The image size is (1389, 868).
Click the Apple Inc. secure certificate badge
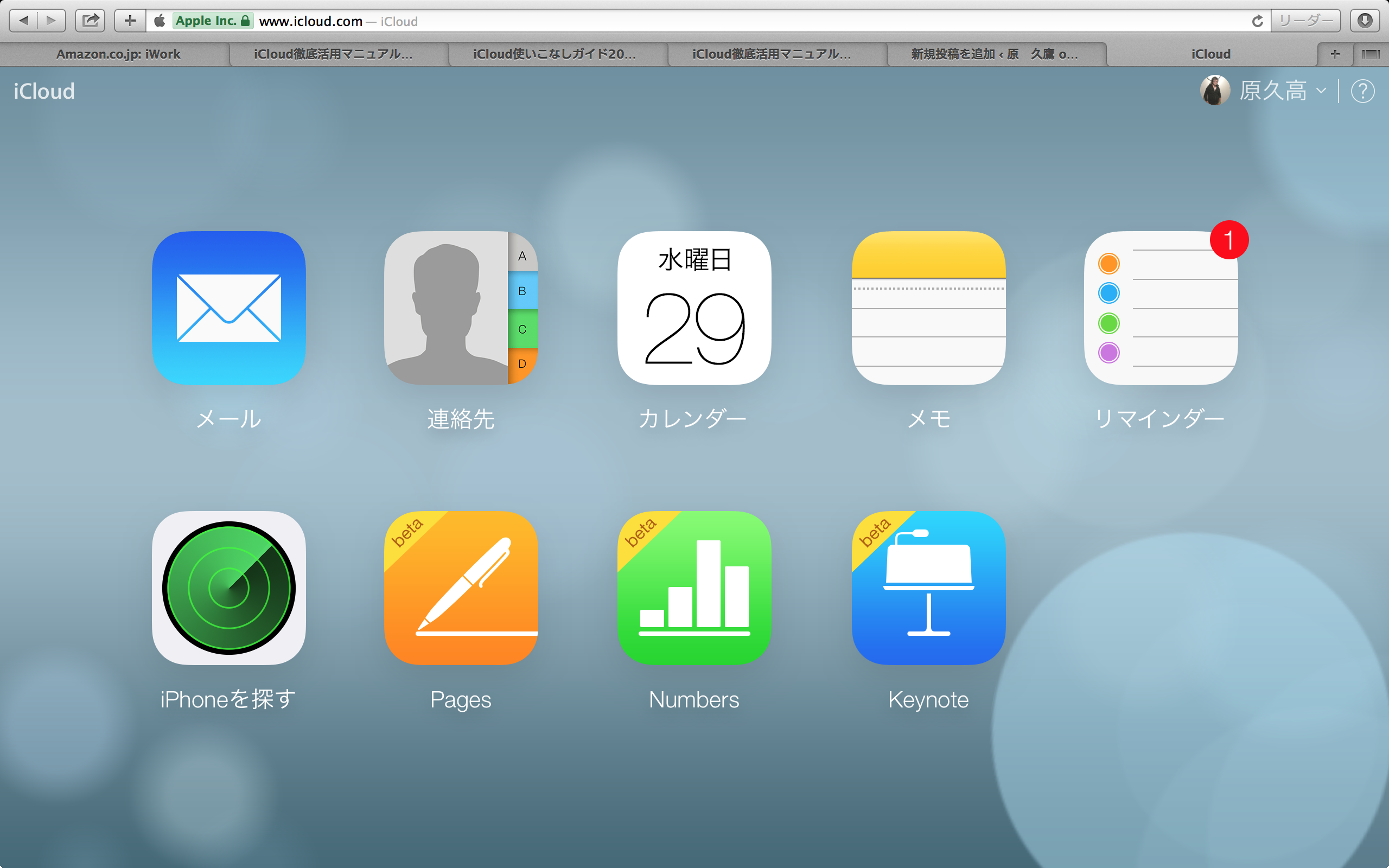click(x=212, y=21)
